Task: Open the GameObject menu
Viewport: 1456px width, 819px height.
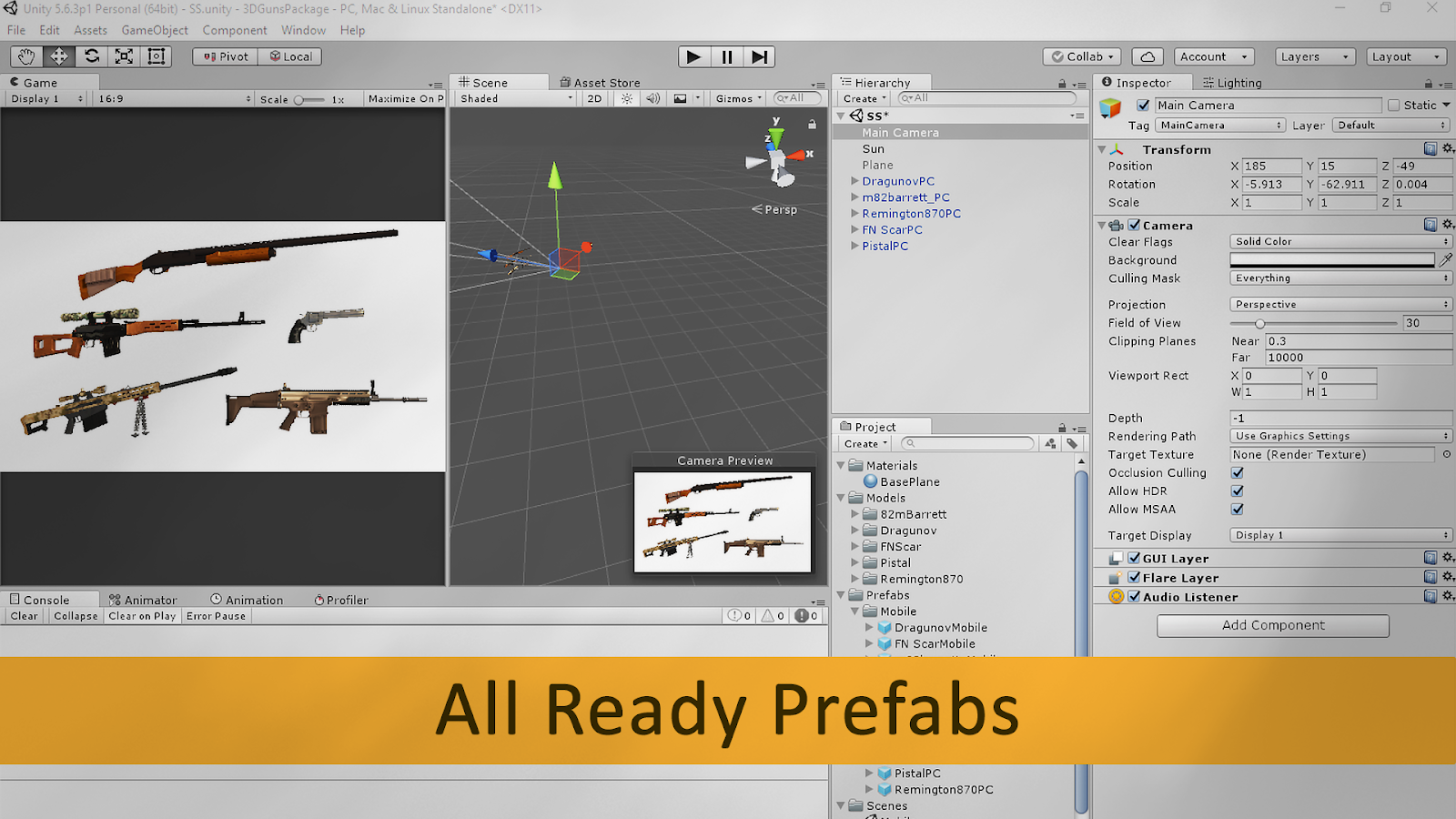Action: pyautogui.click(x=155, y=30)
